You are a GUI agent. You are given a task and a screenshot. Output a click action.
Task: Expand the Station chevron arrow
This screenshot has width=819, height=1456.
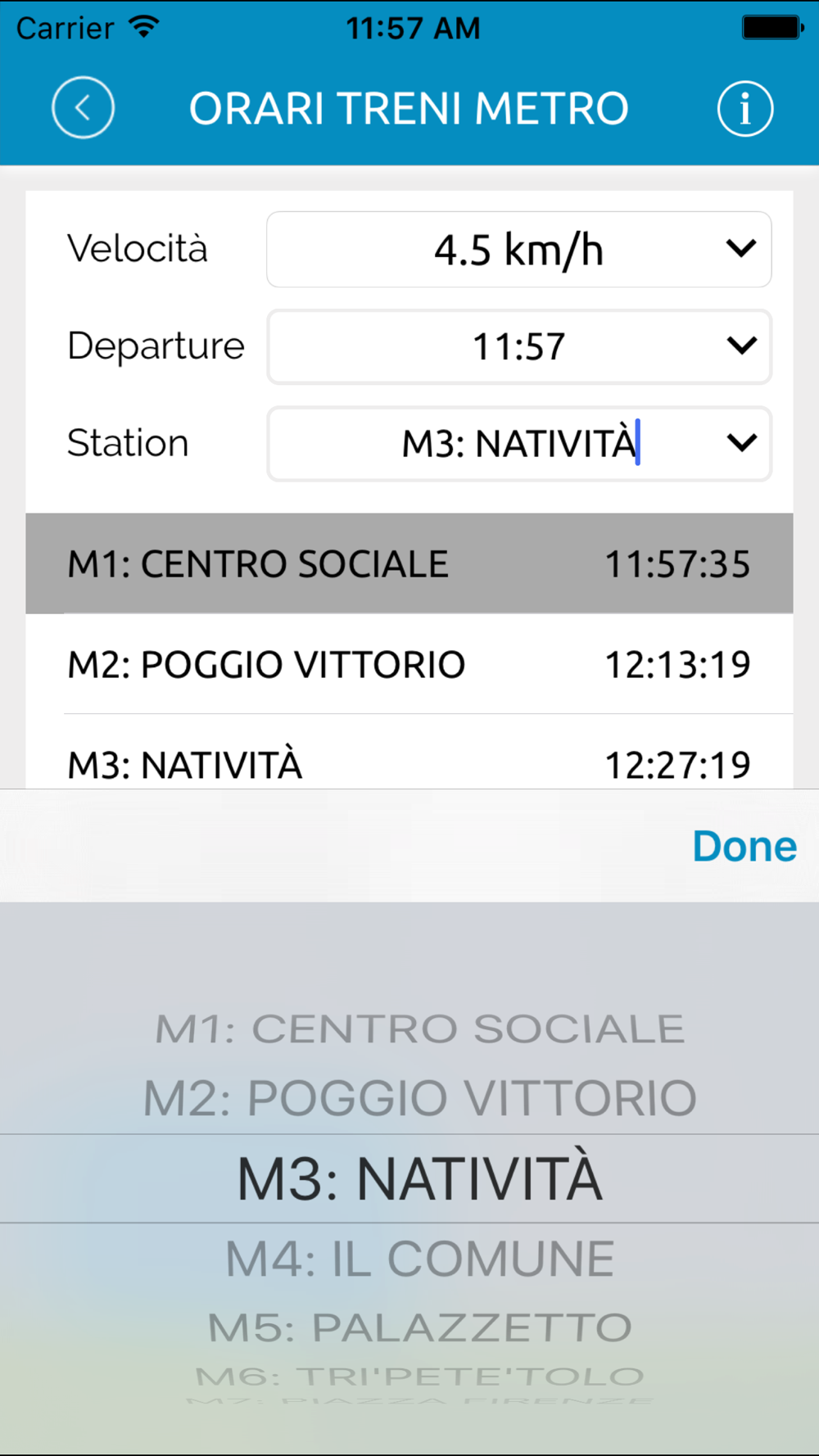click(741, 443)
